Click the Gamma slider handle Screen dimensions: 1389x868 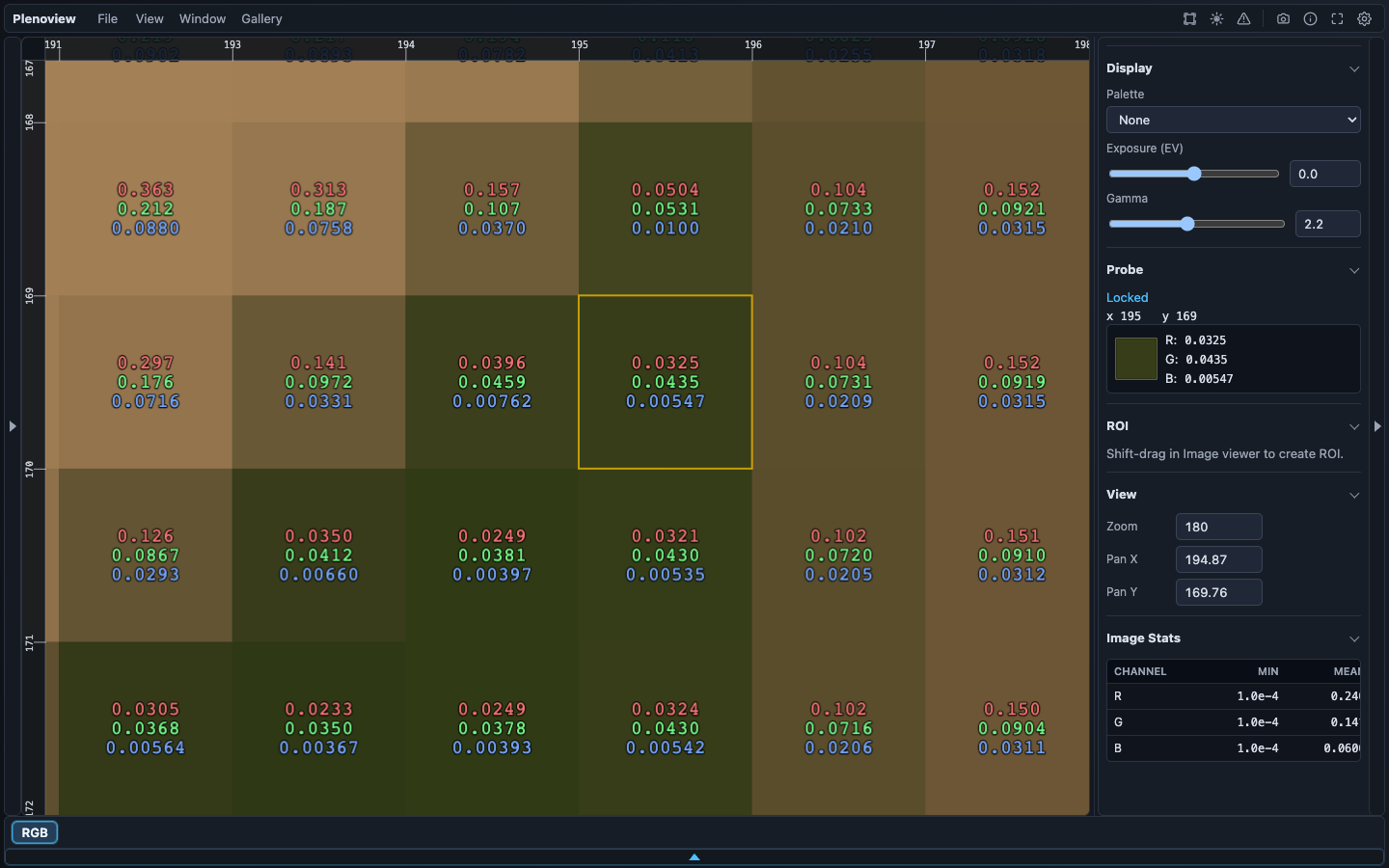coord(1187,224)
